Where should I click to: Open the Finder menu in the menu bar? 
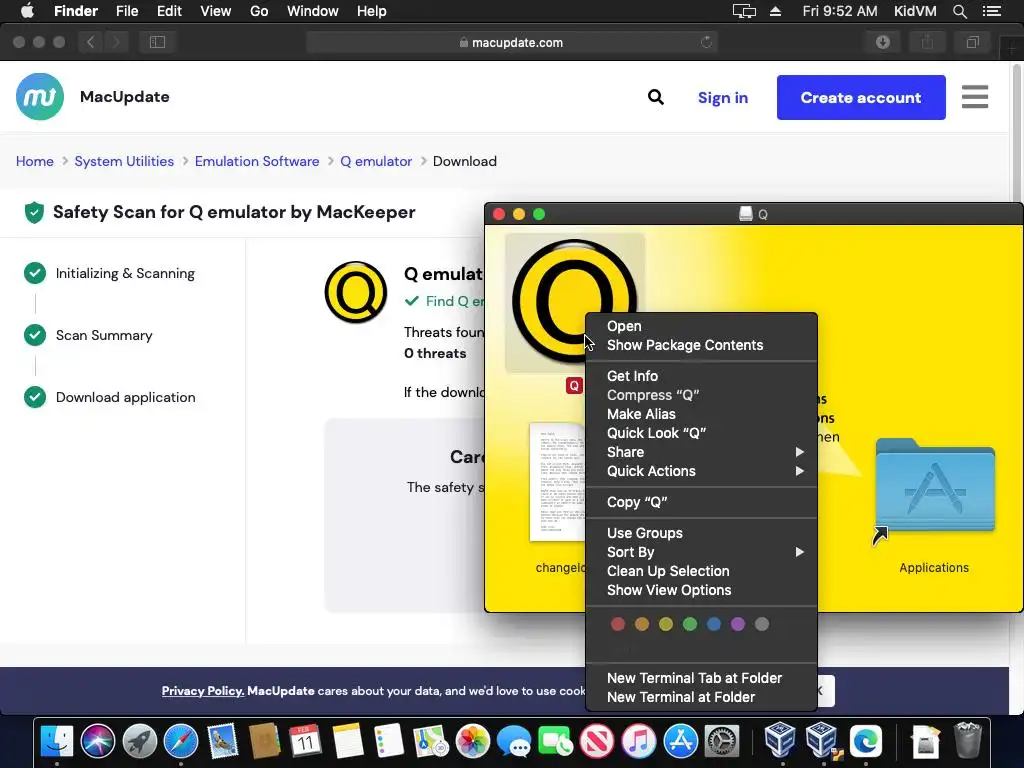point(76,11)
